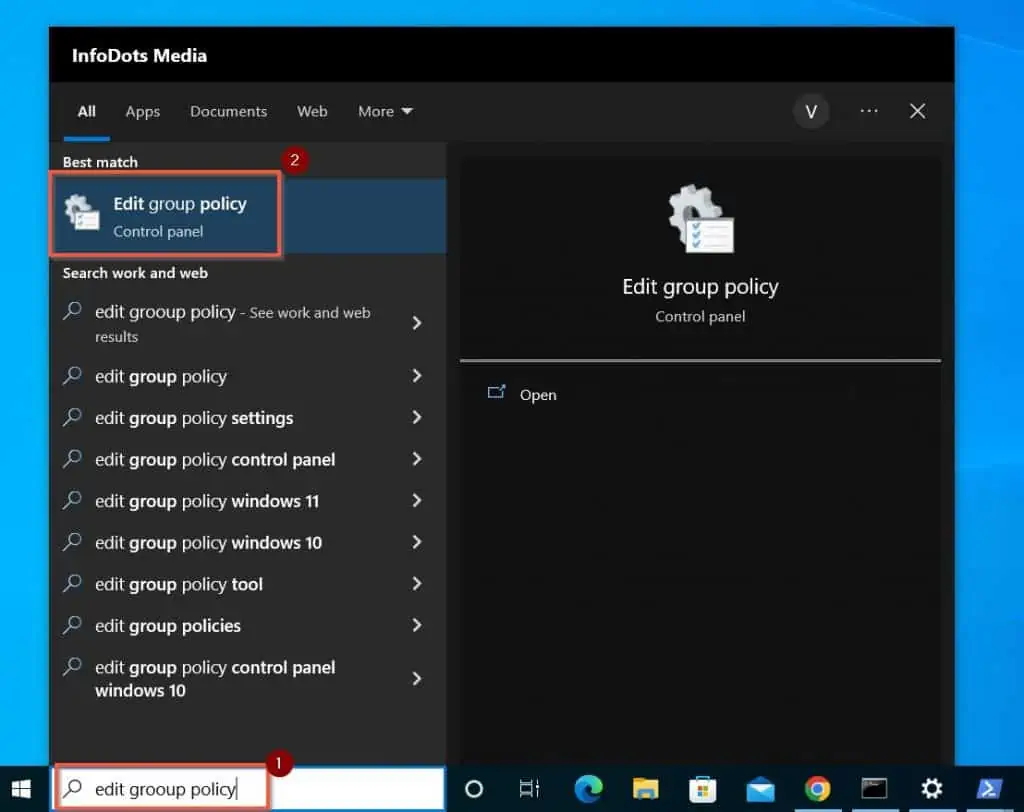The width and height of the screenshot is (1024, 812).
Task: Switch to the All tab
Action: point(86,112)
